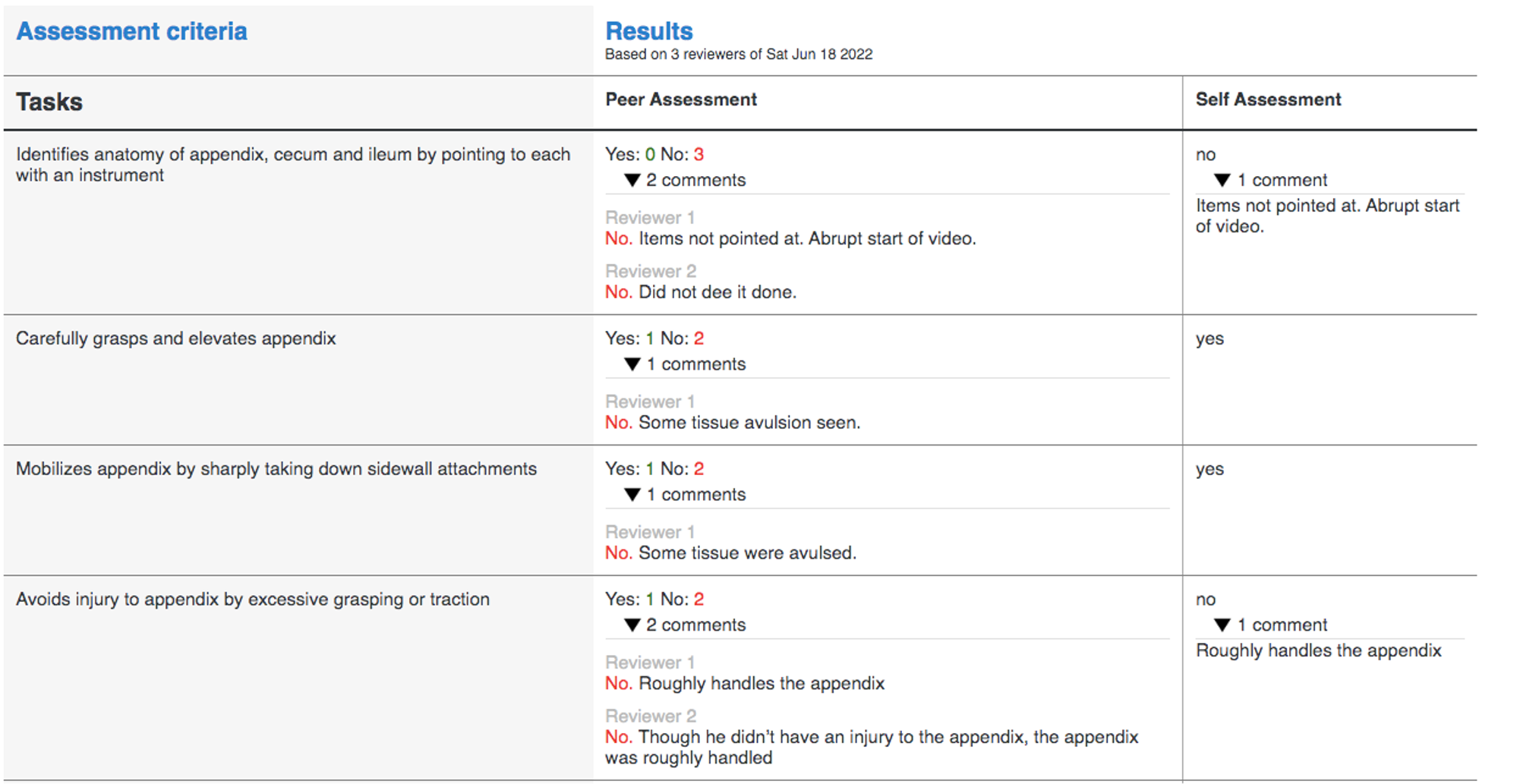Click the Tasks column header

[x=49, y=102]
